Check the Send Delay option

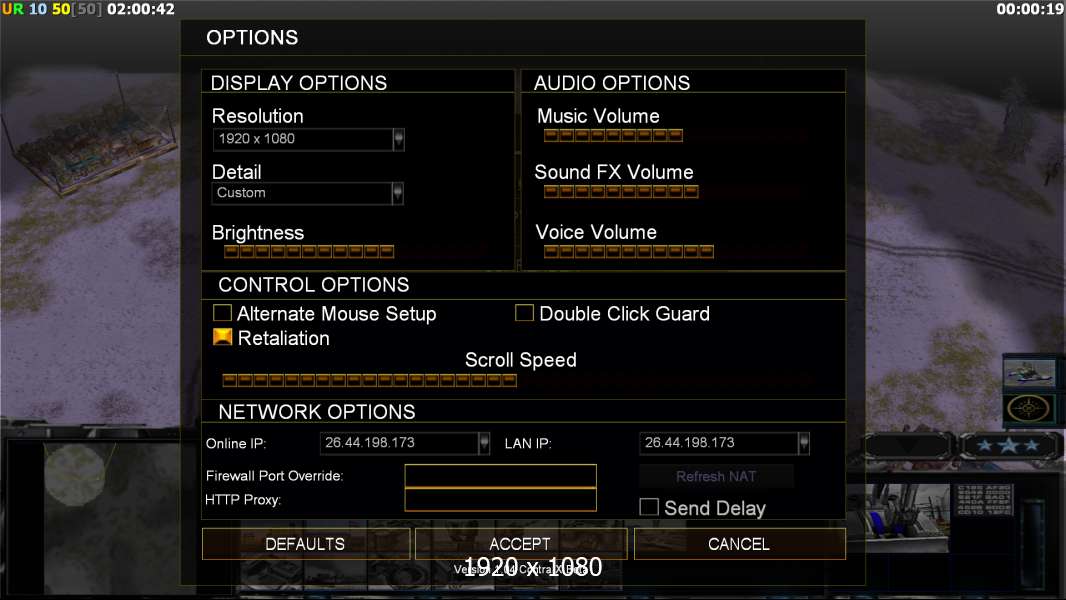coord(649,507)
